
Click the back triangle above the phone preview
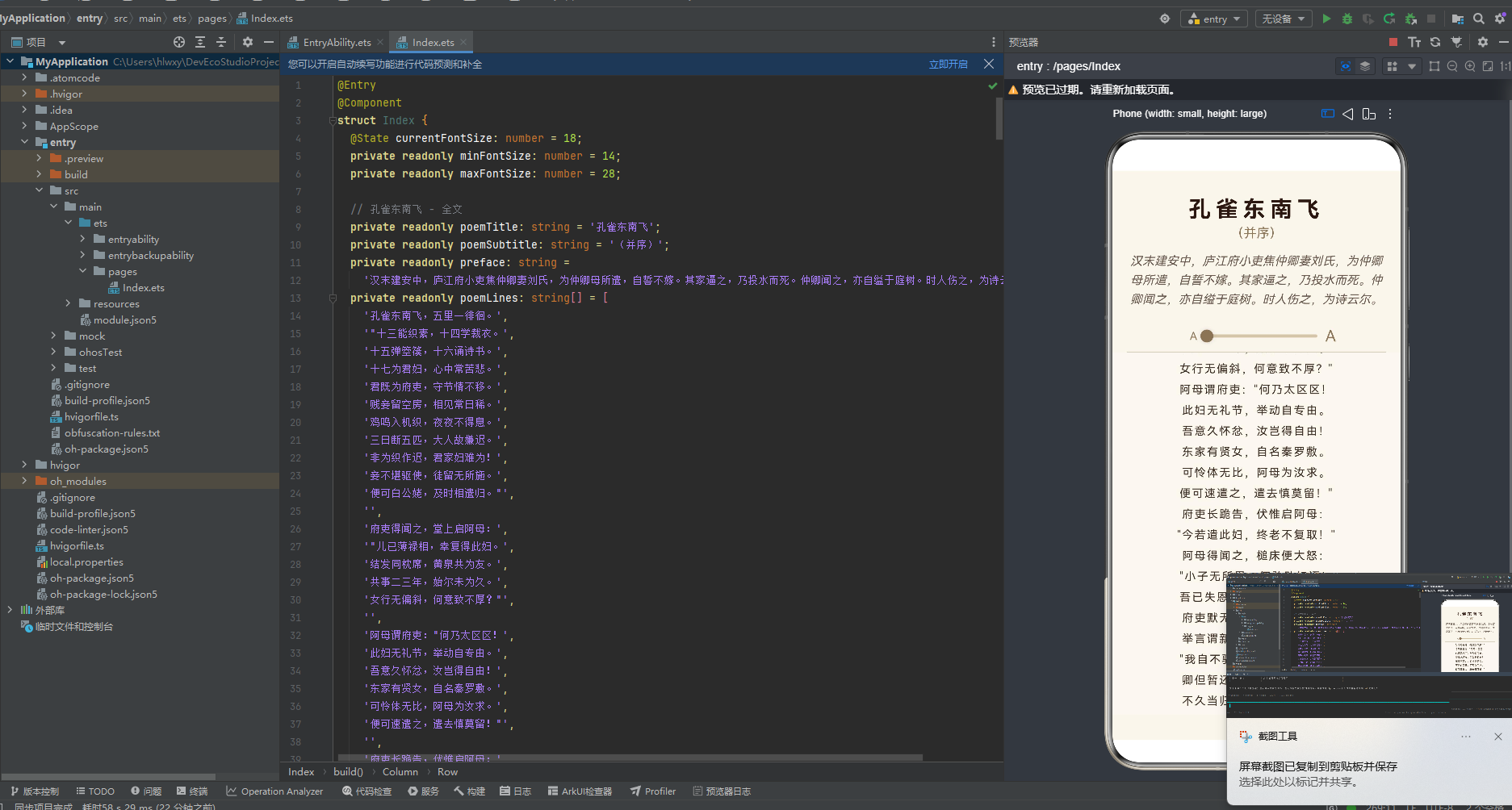click(x=1348, y=114)
